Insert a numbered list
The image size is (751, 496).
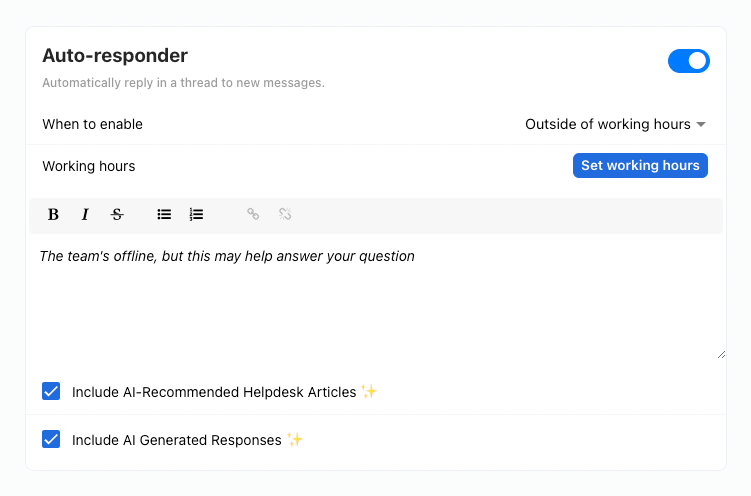coord(196,214)
